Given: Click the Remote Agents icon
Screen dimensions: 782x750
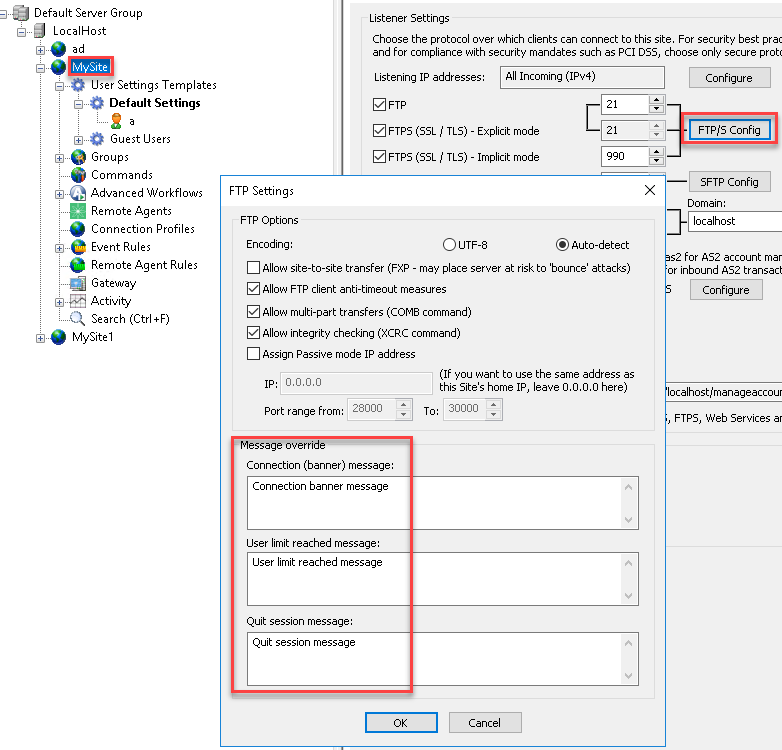Looking at the screenshot, I should [x=78, y=211].
